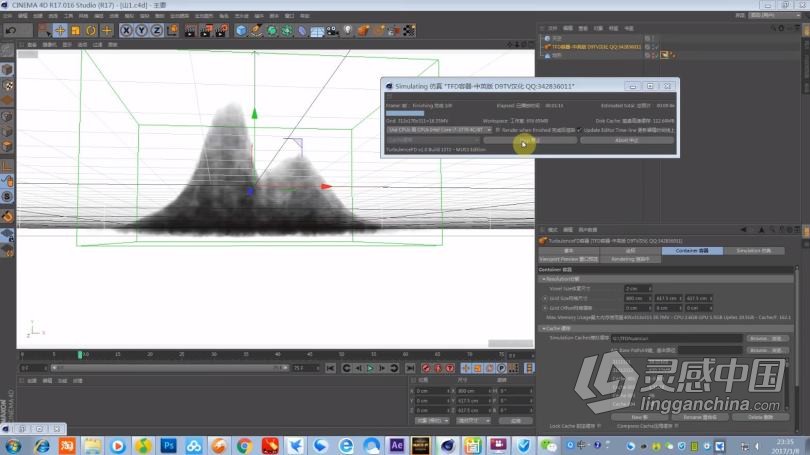The width and height of the screenshot is (810, 455).
Task: Open Google Chrome from the taskbar
Action: [244, 445]
